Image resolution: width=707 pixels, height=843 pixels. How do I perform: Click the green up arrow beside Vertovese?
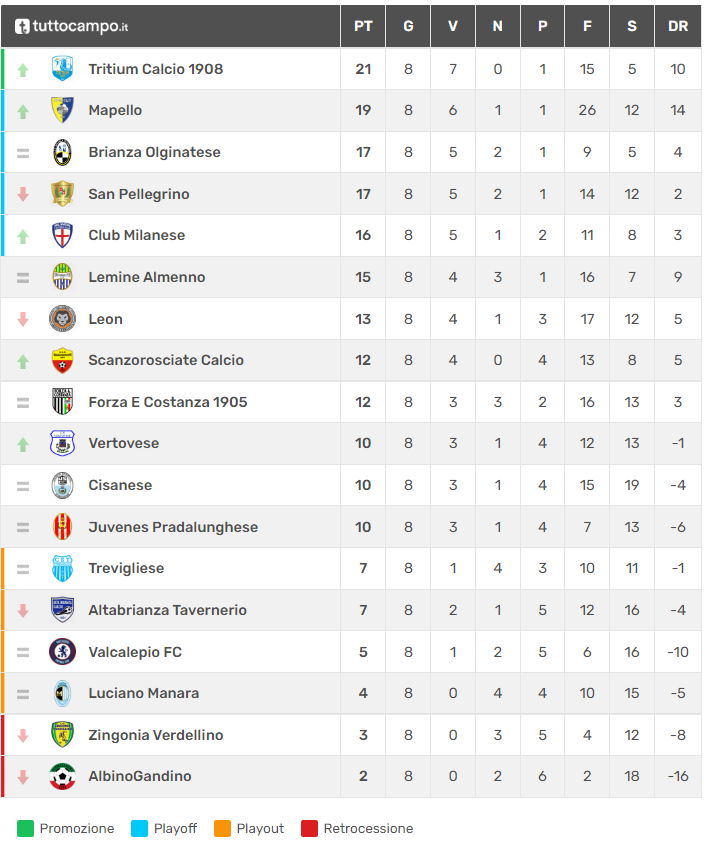pyautogui.click(x=23, y=444)
